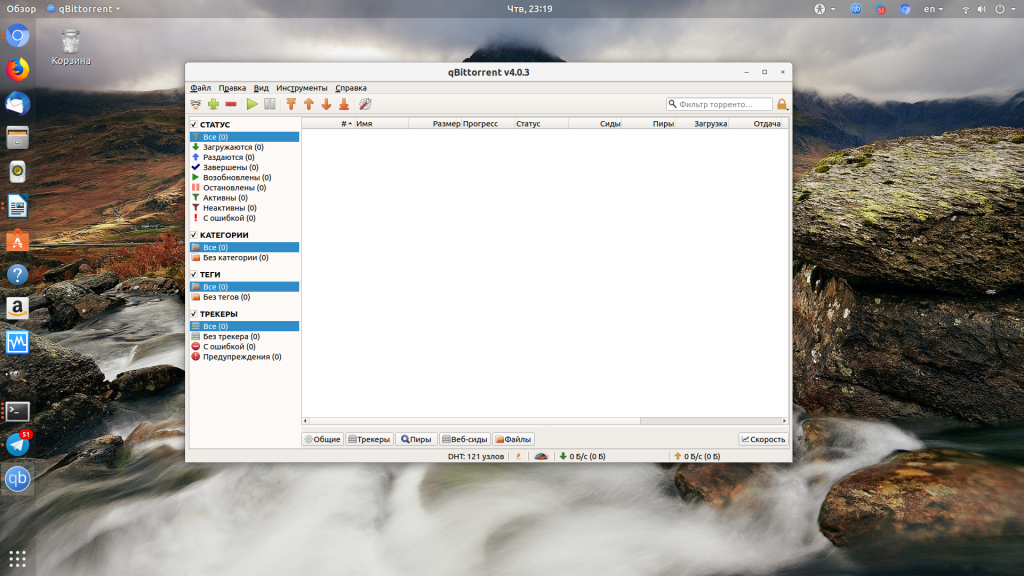Screen dimensions: 1024x576
Task: Toggle alternative speed limits icon in status bar
Action: (541, 456)
